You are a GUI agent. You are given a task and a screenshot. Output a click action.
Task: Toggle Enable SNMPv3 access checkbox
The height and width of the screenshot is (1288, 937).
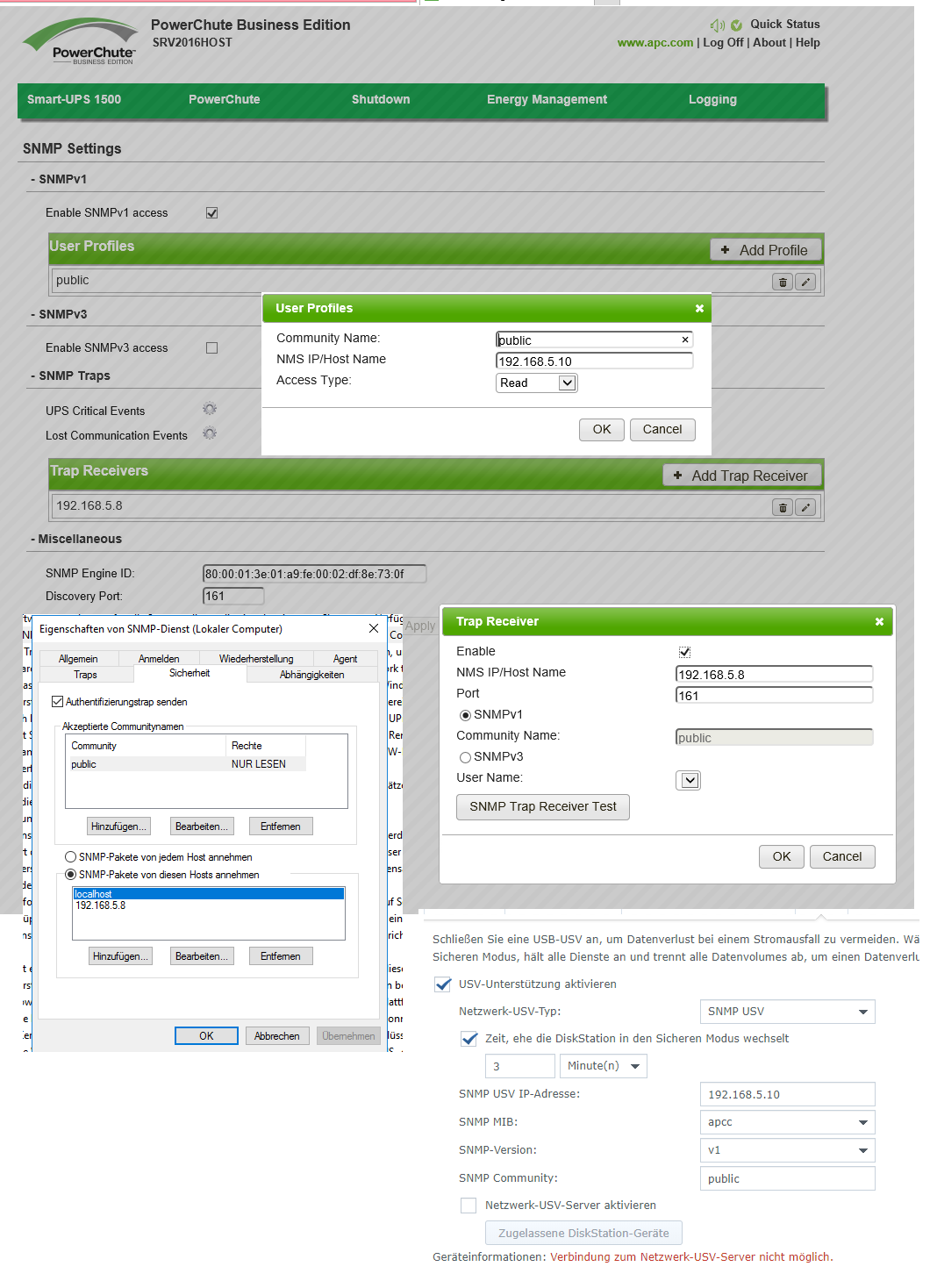[x=211, y=347]
